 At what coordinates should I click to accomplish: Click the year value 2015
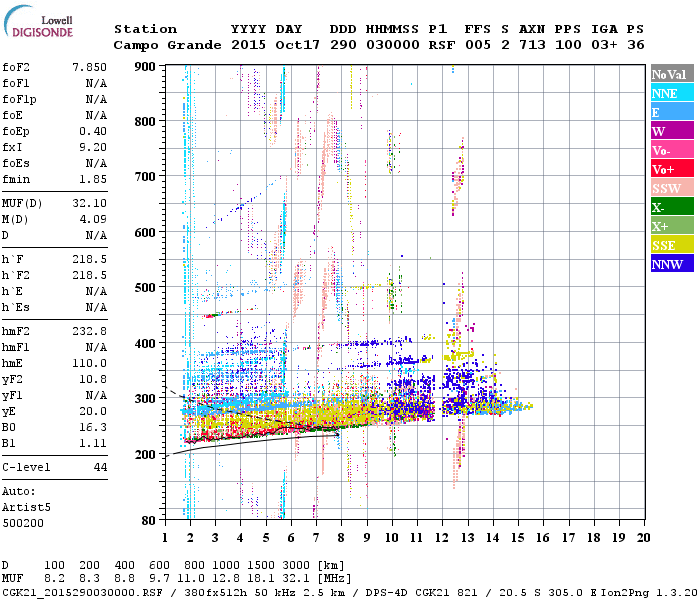click(x=248, y=45)
